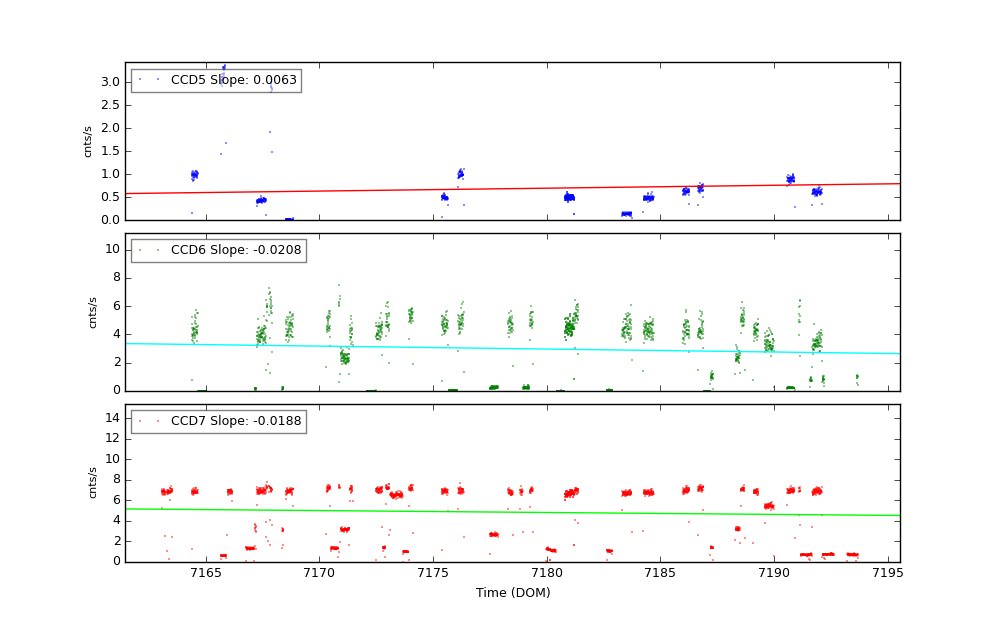Select the Time (DOM) x-axis label
Viewport: 1000px width, 624px height.
click(x=512, y=593)
